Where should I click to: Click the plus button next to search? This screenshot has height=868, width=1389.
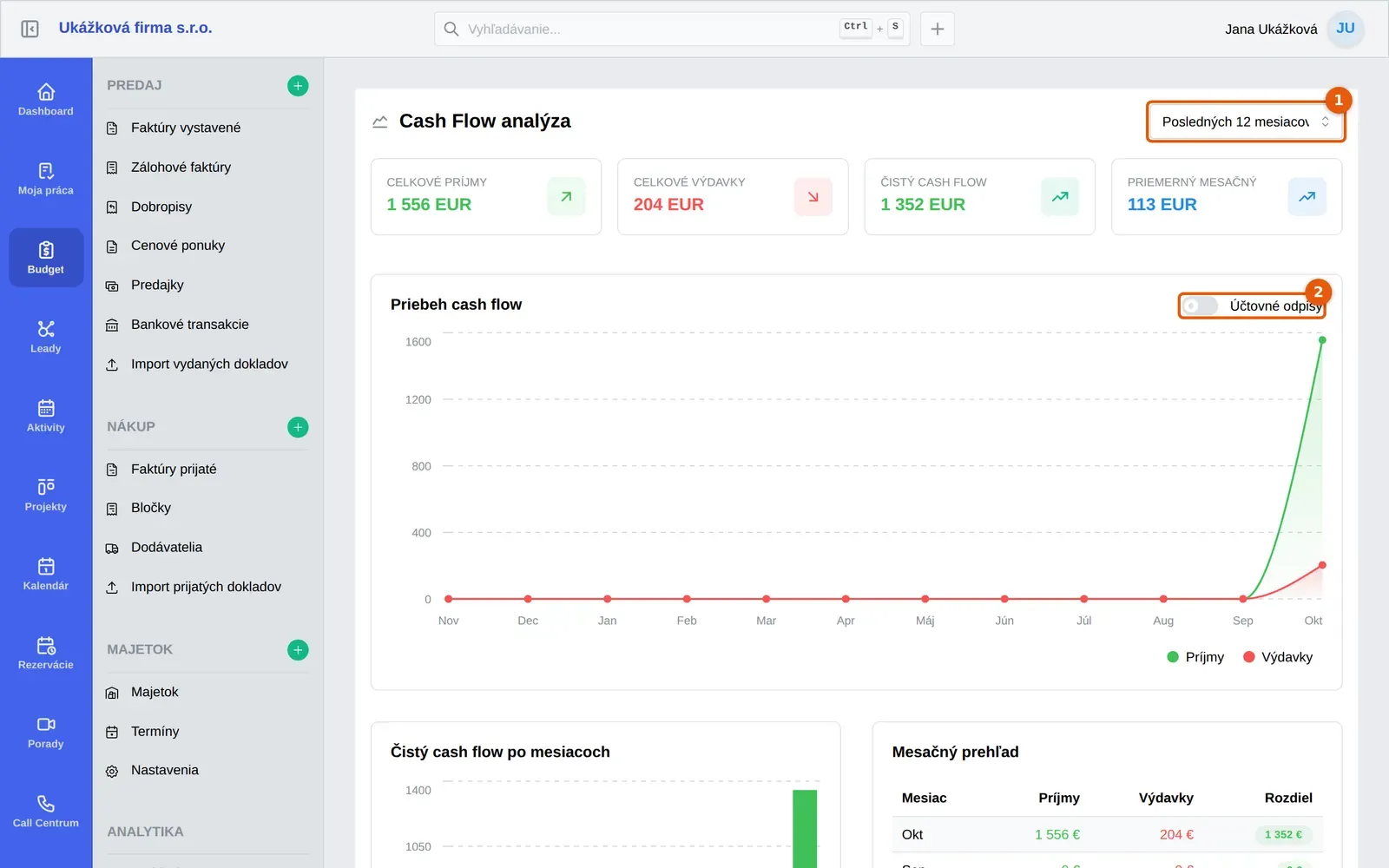tap(938, 29)
